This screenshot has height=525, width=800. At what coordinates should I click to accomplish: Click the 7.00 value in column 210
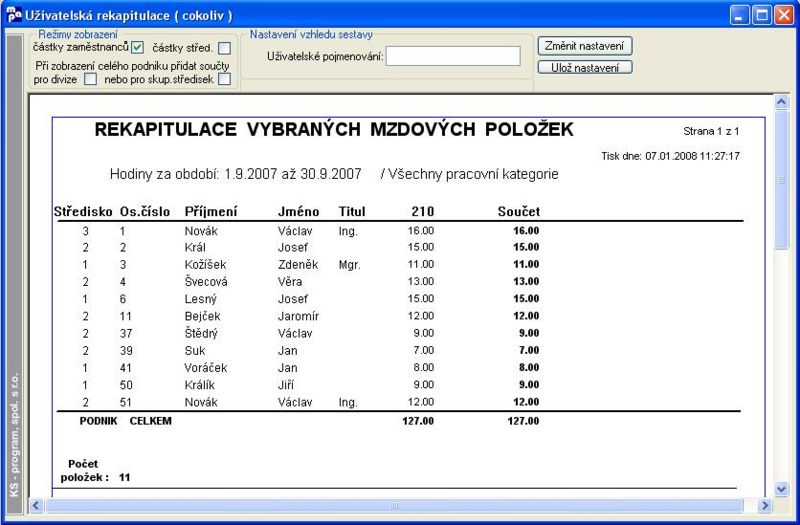pyautogui.click(x=423, y=351)
